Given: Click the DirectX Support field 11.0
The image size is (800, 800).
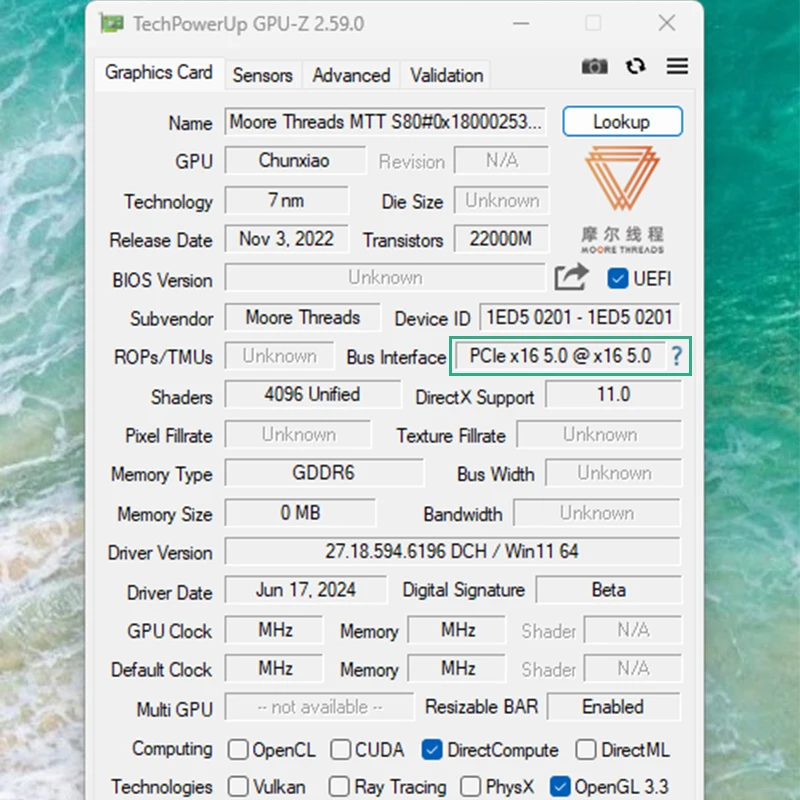Looking at the screenshot, I should [x=613, y=394].
